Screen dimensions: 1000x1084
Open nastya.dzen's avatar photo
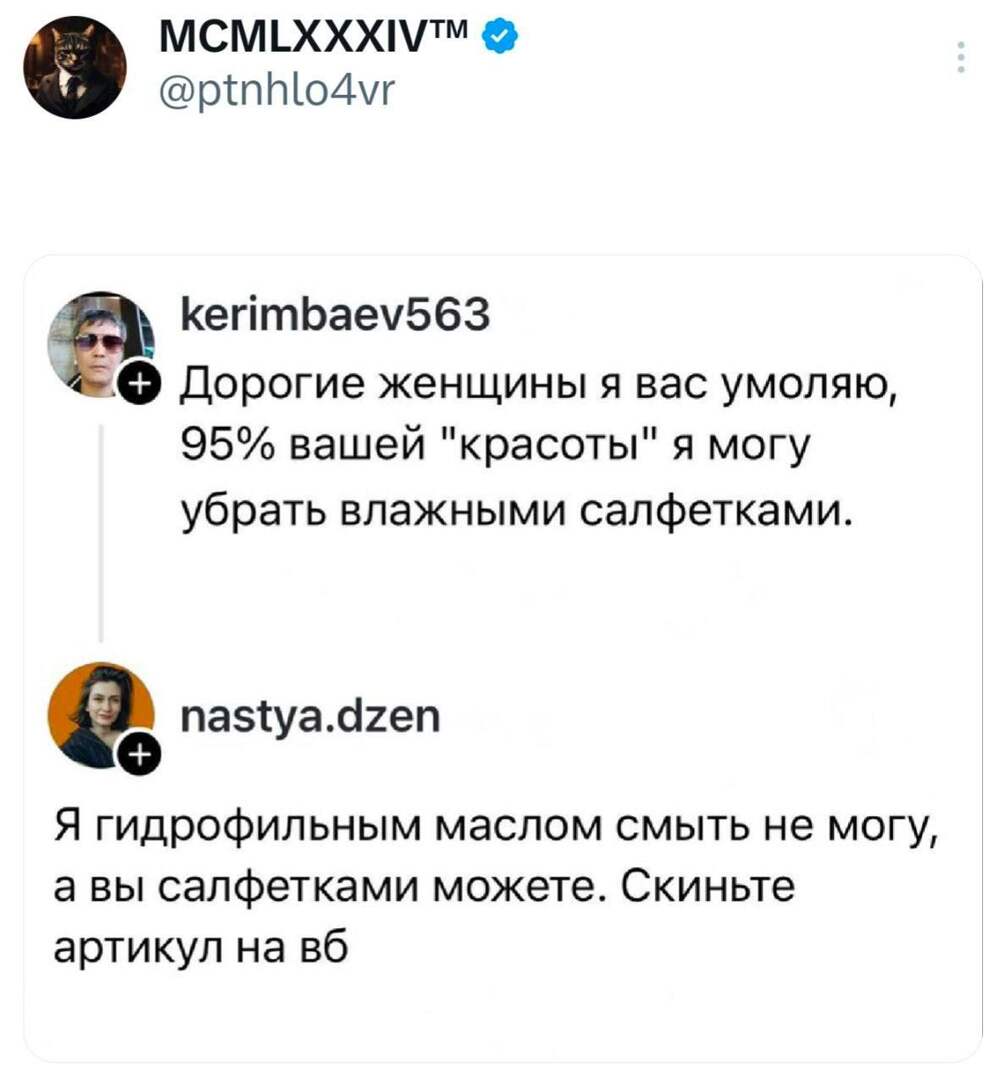coord(100,713)
